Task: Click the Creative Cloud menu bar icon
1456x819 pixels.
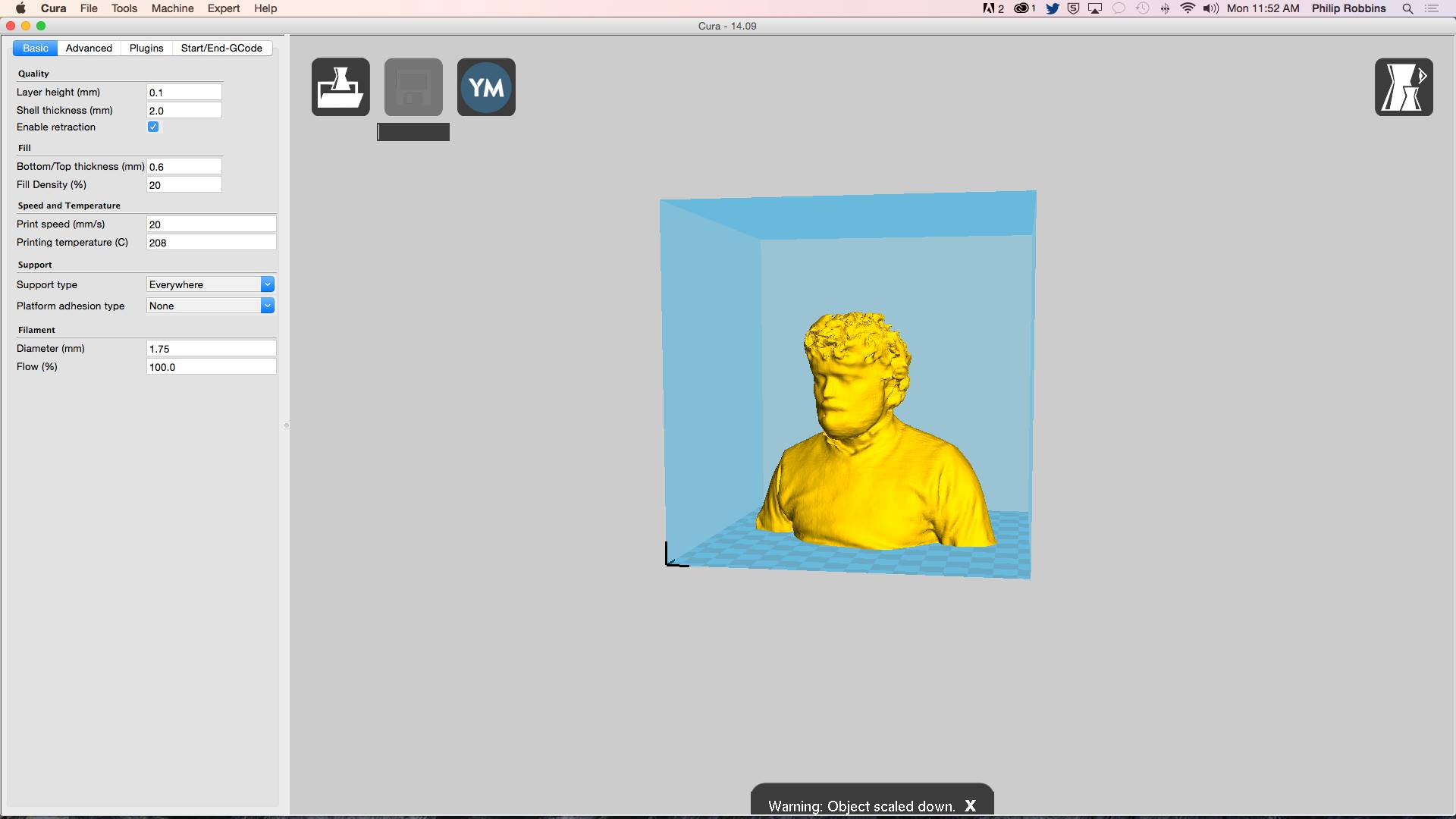Action: click(x=1025, y=8)
